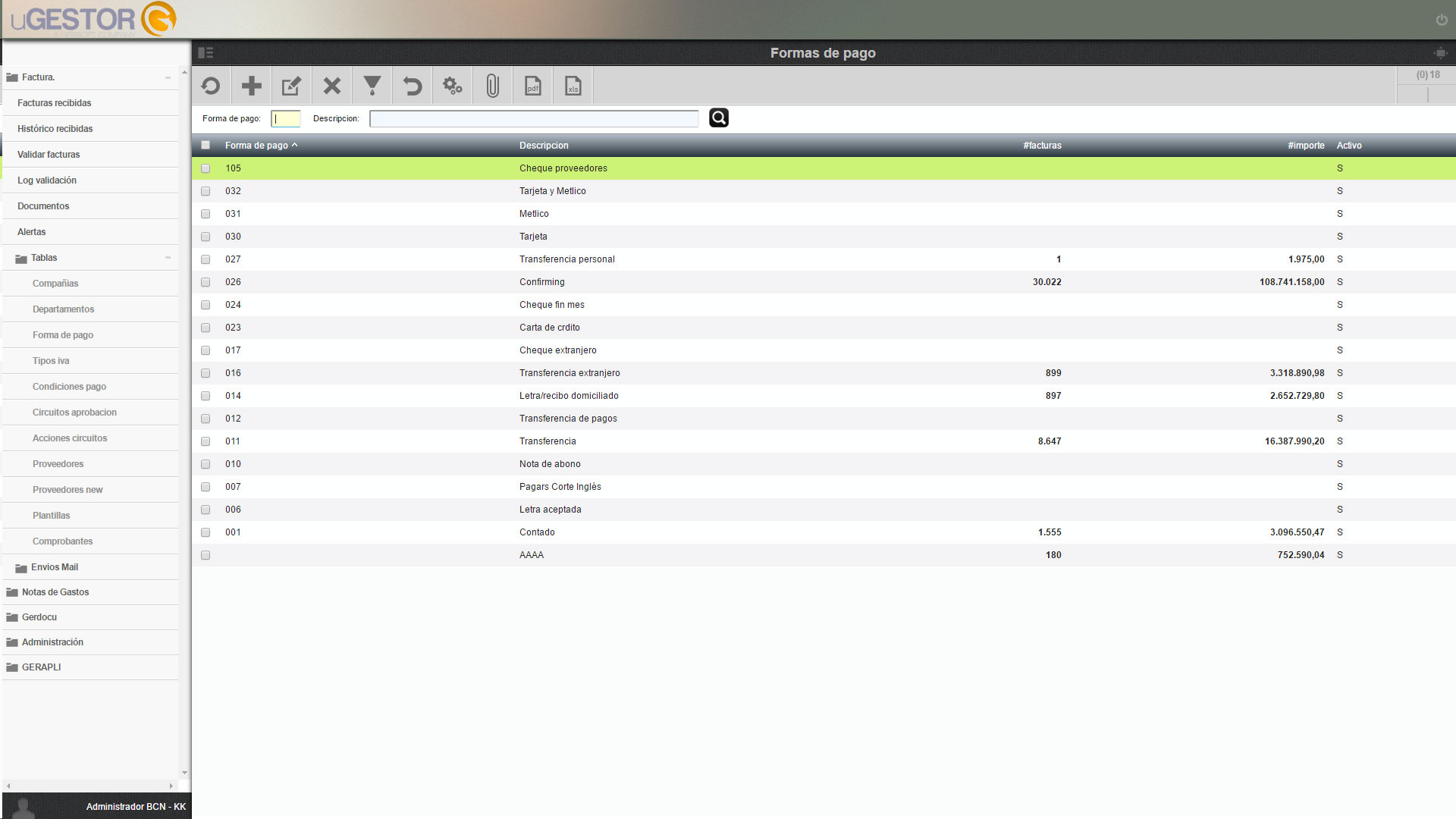The width and height of the screenshot is (1456, 819).
Task: Open Histórico recibidas in the sidebar
Action: coord(55,129)
